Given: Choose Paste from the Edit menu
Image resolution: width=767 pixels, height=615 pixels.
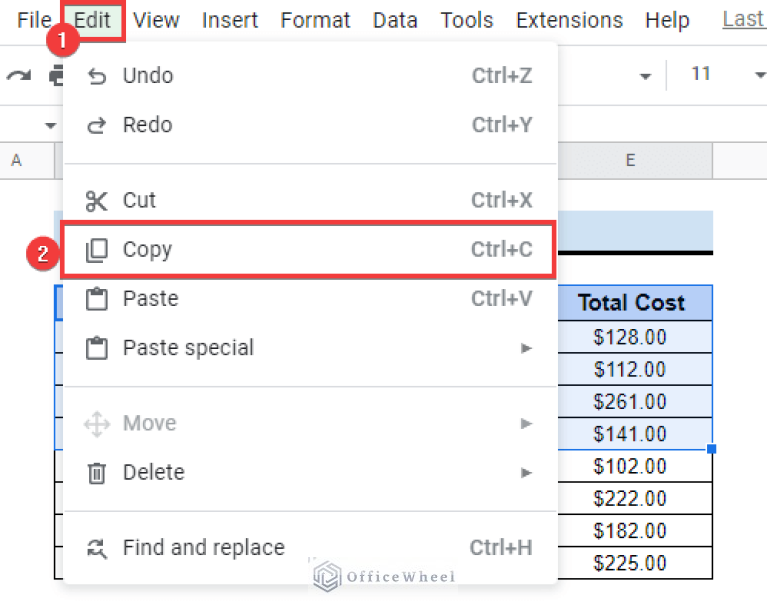Looking at the screenshot, I should (x=311, y=299).
